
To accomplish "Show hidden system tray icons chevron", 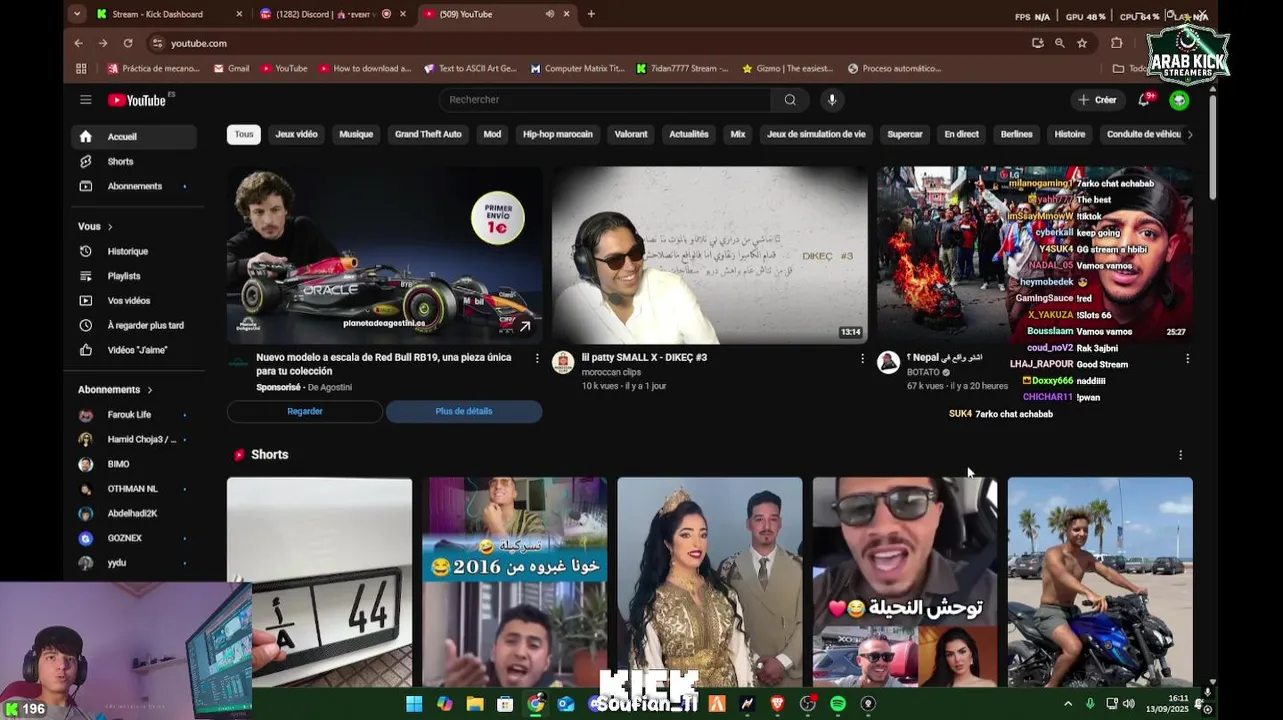I will pyautogui.click(x=1067, y=704).
